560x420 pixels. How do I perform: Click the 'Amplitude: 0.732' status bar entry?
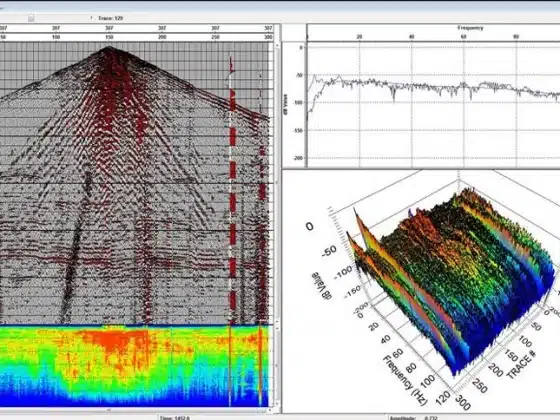tap(414, 418)
